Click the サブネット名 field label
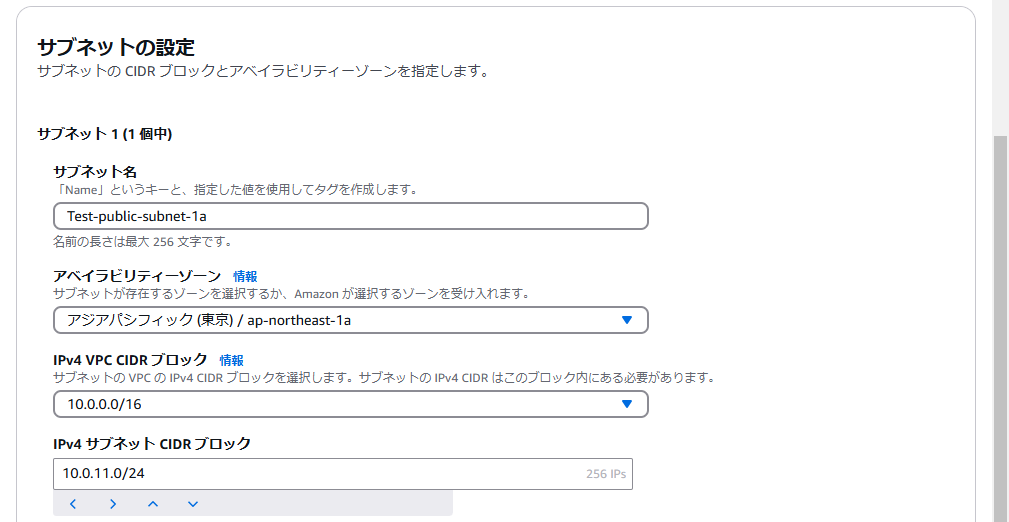The height and width of the screenshot is (522, 1009). coord(94,172)
